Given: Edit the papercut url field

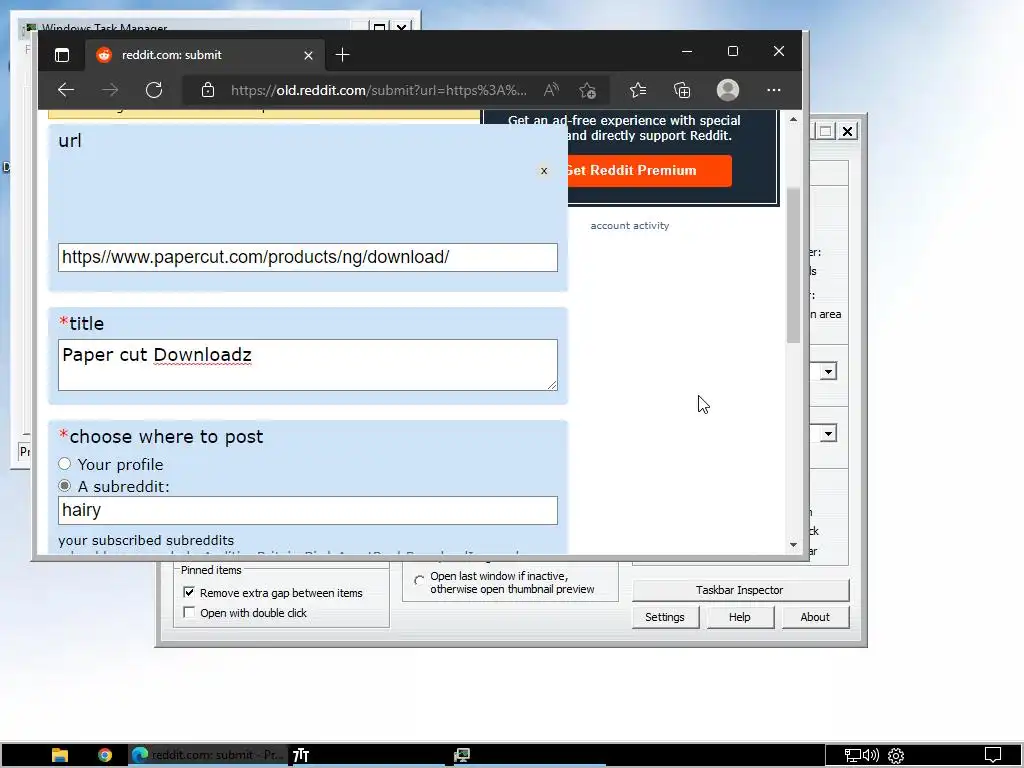Looking at the screenshot, I should tap(308, 257).
